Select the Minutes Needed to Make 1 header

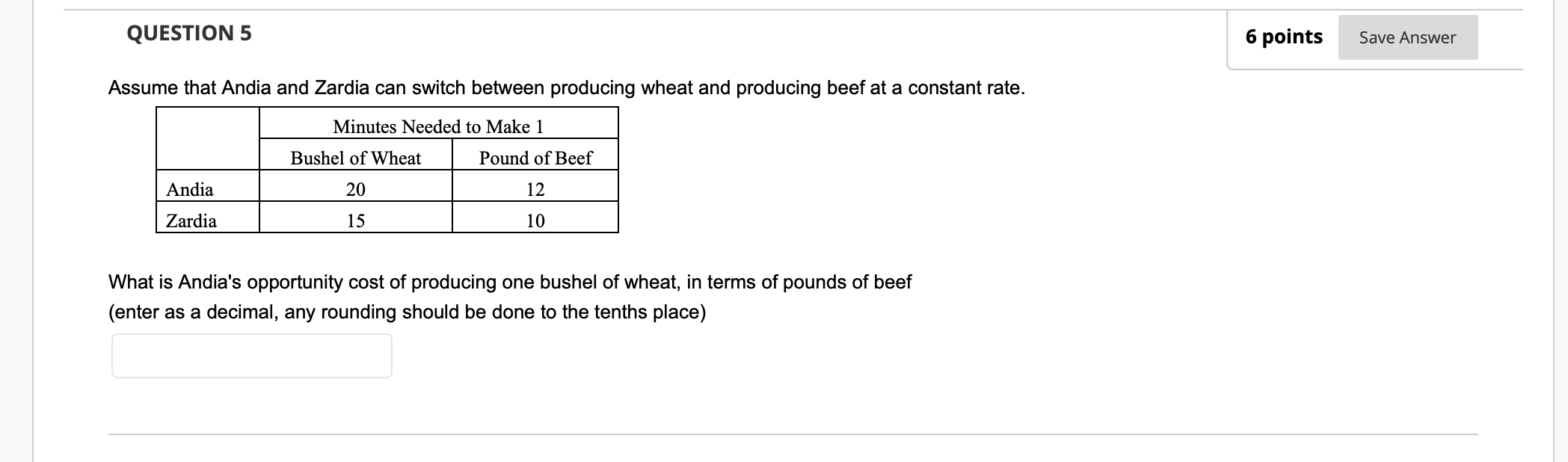click(x=439, y=126)
